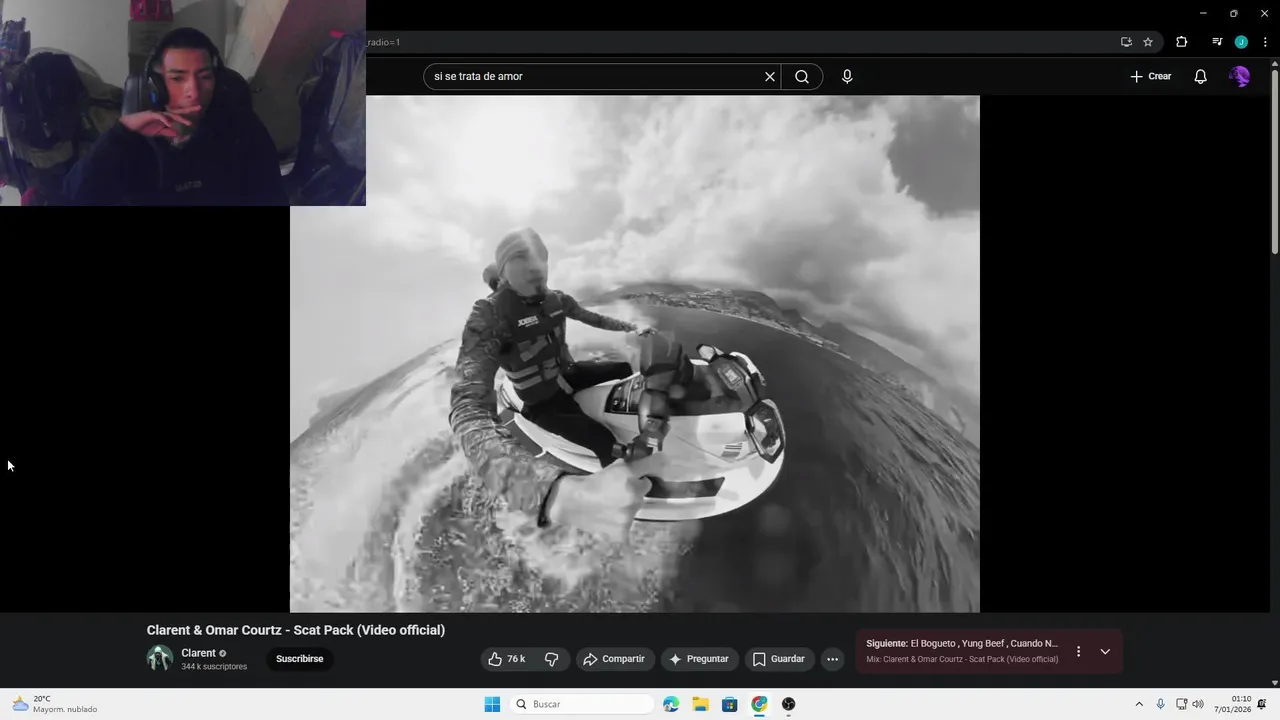The width and height of the screenshot is (1280, 720).
Task: Switch to Chrome on the taskbar
Action: (759, 704)
